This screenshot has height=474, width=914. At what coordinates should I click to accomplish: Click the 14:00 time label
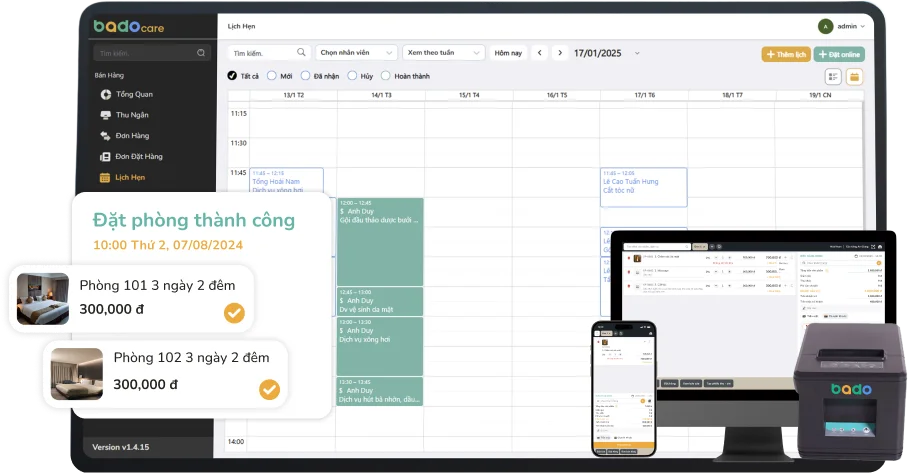tap(236, 441)
